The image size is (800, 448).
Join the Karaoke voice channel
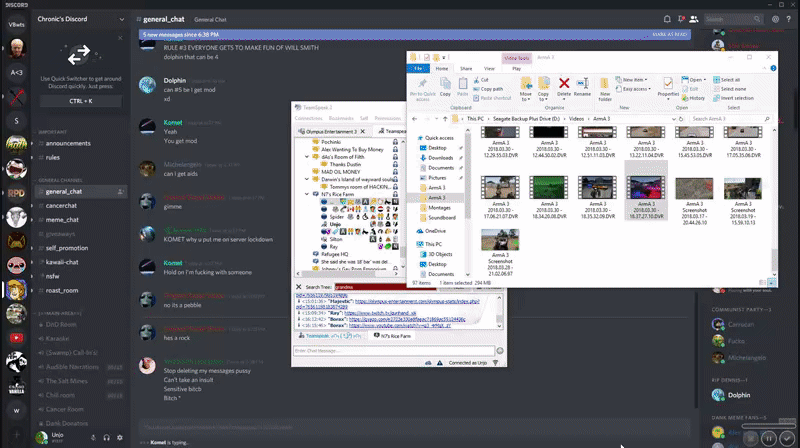point(57,339)
